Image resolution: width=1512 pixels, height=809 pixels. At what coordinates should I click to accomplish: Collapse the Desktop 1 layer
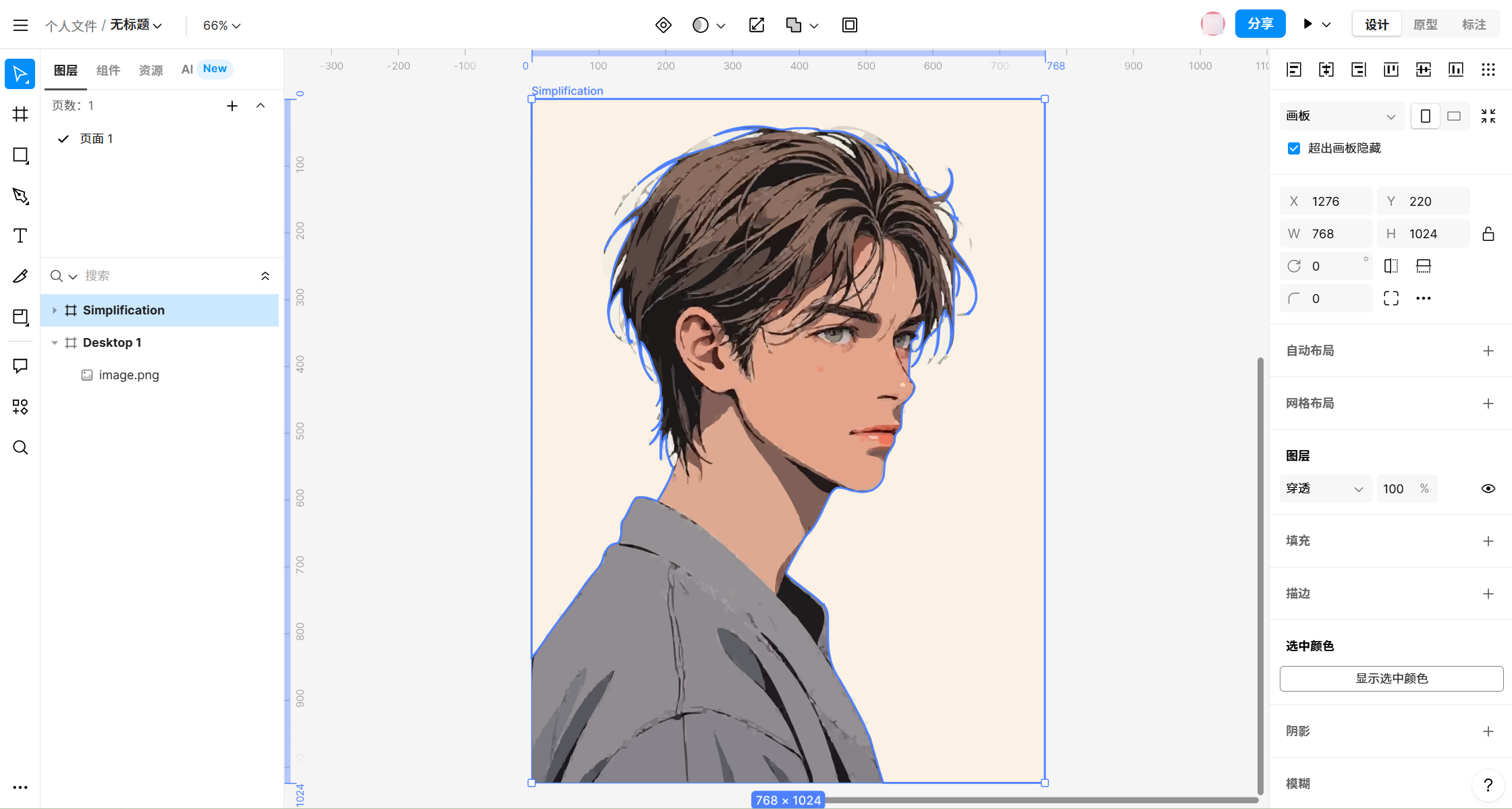(55, 343)
